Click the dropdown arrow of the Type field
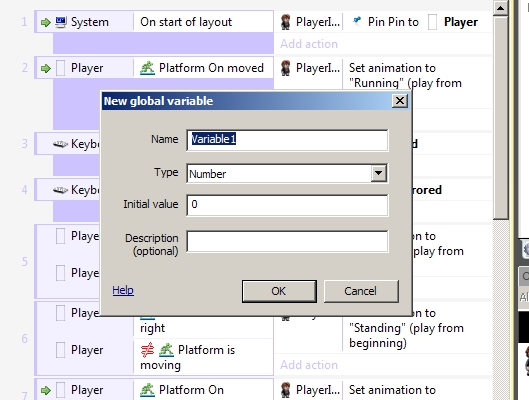This screenshot has width=529, height=400. [379, 173]
